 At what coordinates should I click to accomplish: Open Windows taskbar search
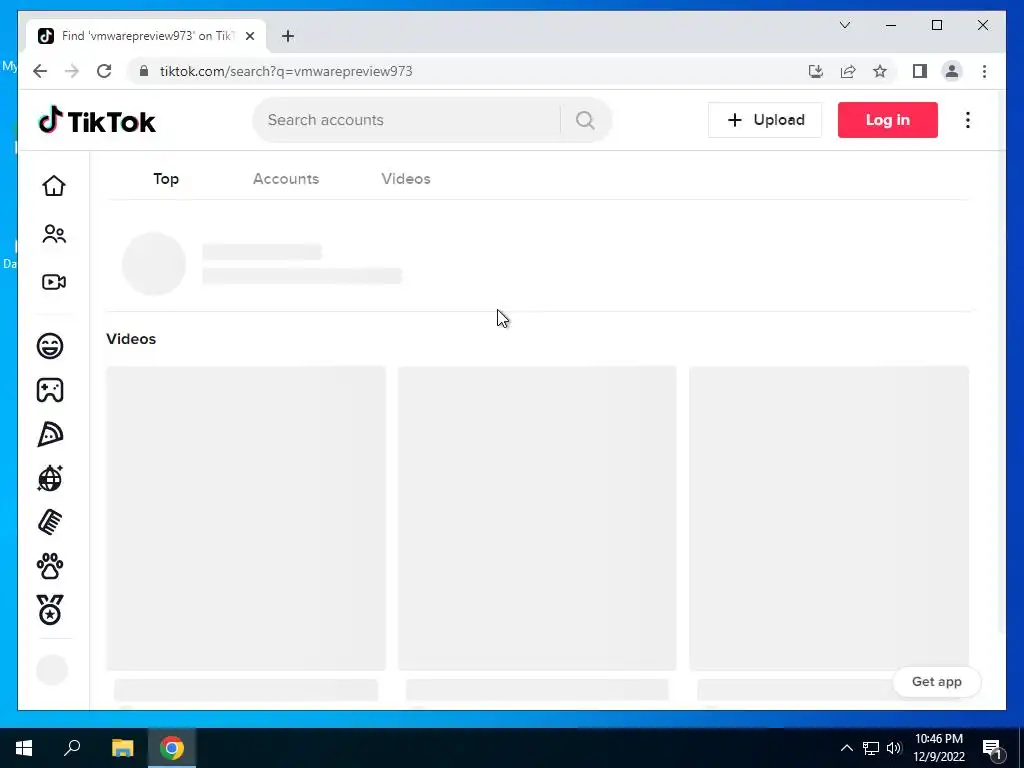pos(72,748)
